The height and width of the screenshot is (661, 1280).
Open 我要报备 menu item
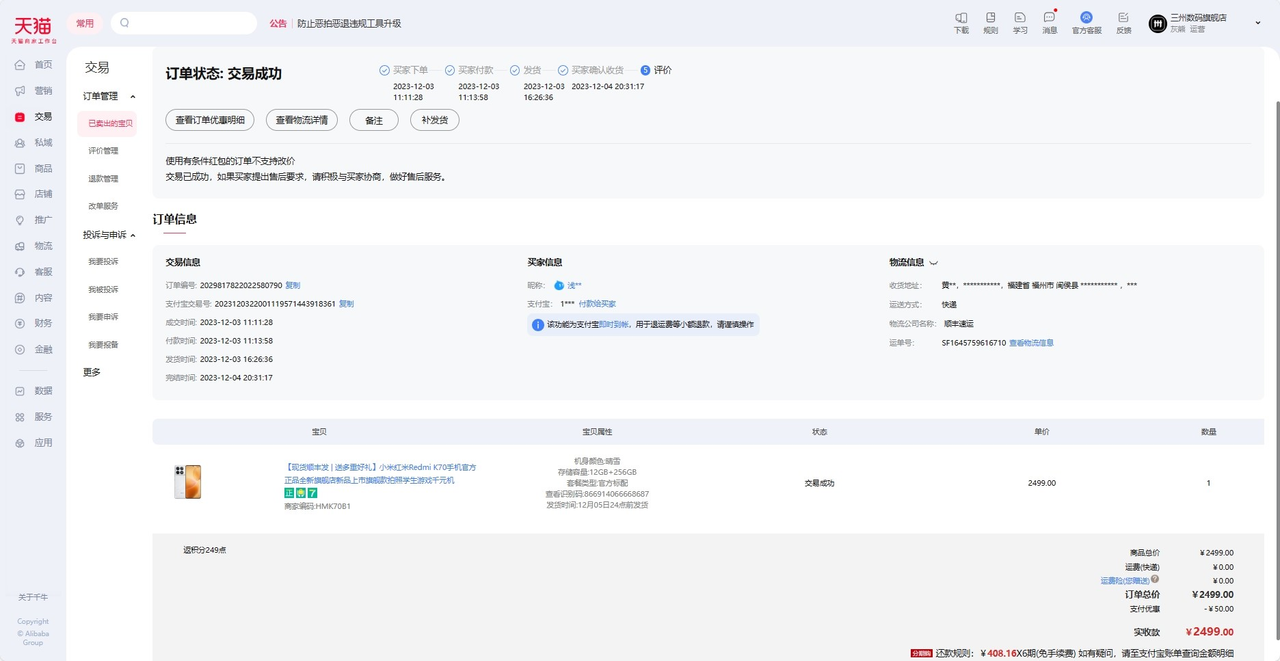tap(103, 345)
